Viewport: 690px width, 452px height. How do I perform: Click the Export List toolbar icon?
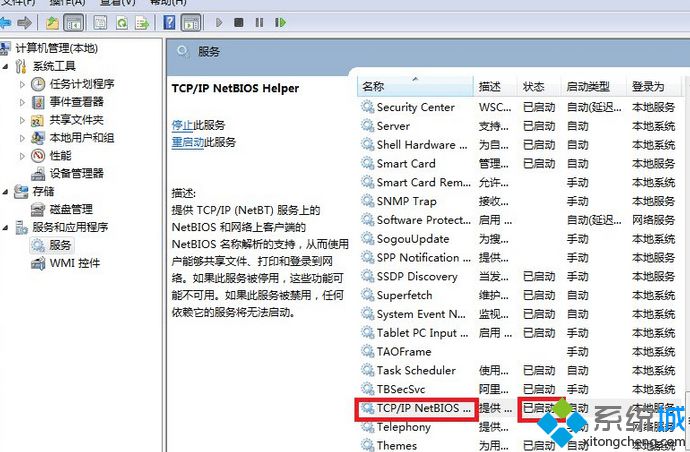(145, 21)
